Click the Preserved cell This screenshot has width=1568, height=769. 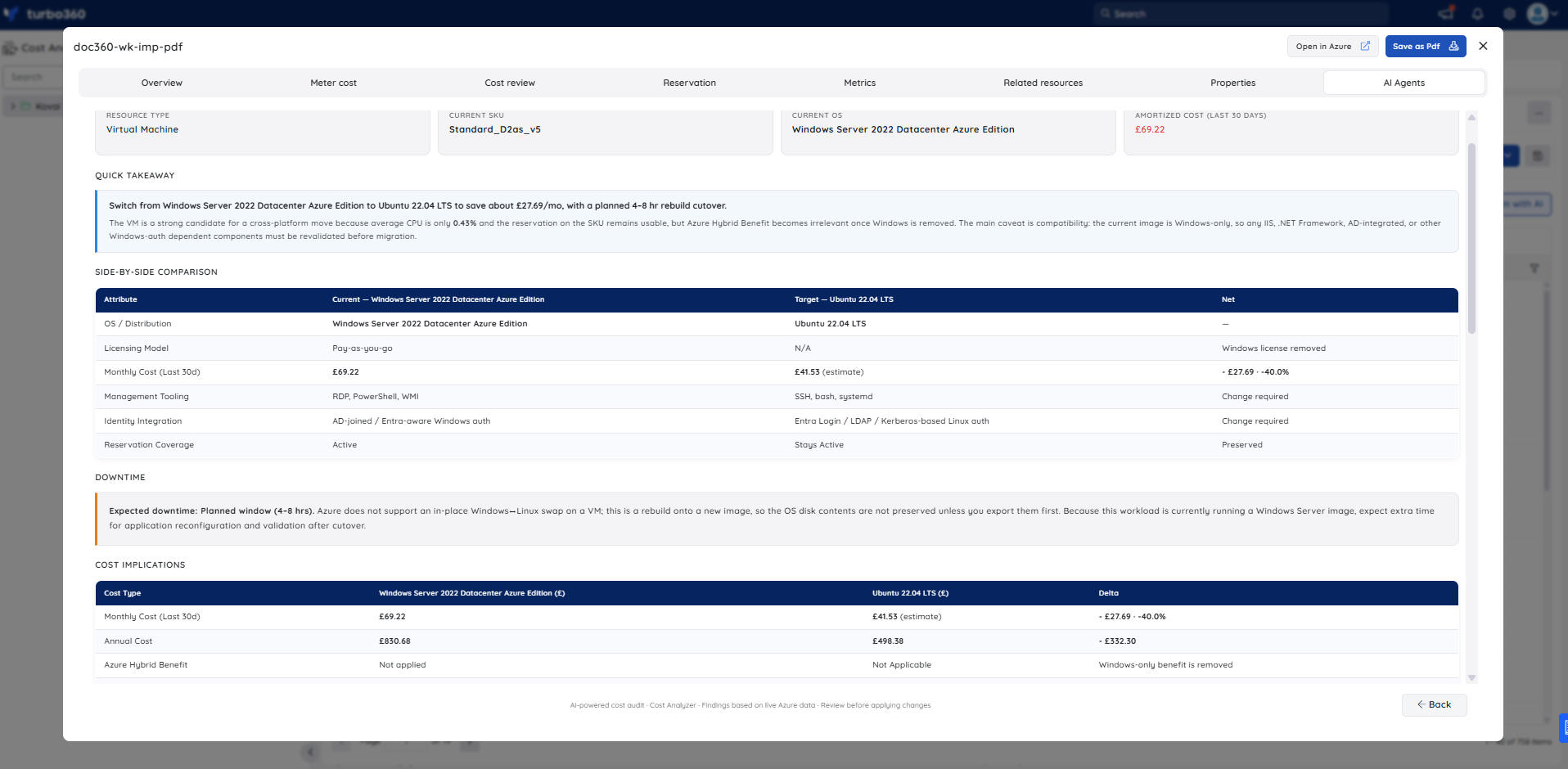tap(1241, 445)
